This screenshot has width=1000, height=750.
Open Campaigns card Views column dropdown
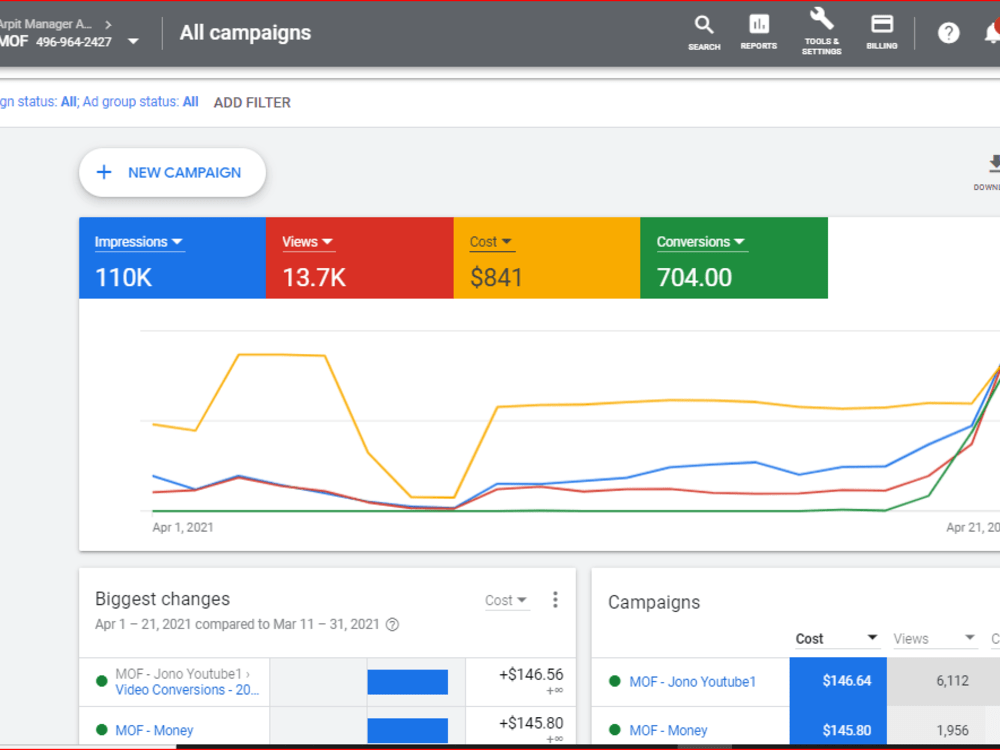(934, 638)
